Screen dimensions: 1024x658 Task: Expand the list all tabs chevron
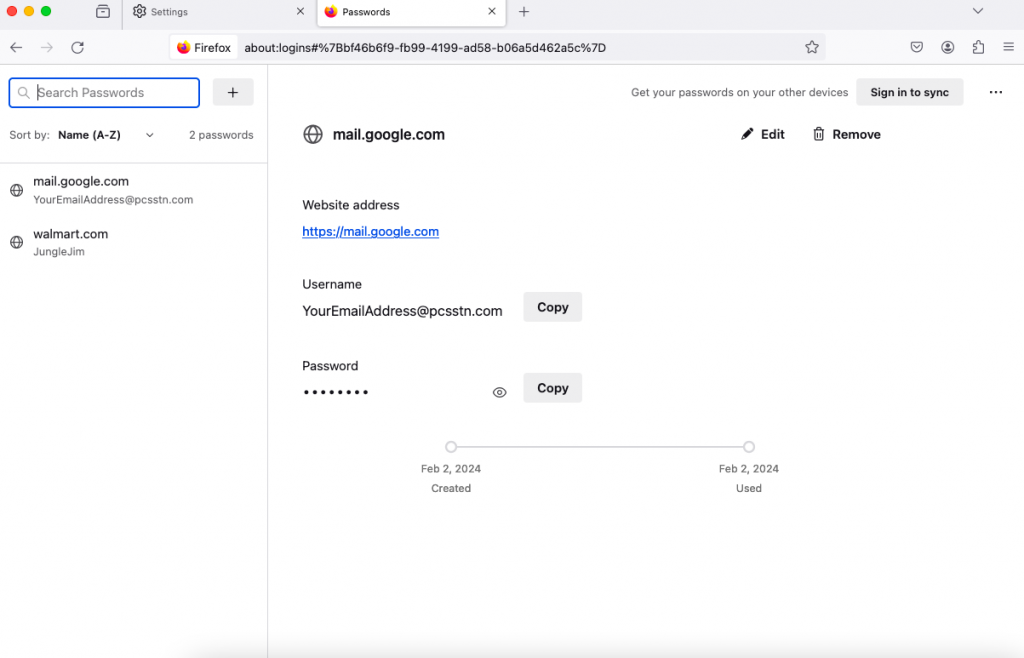(978, 11)
